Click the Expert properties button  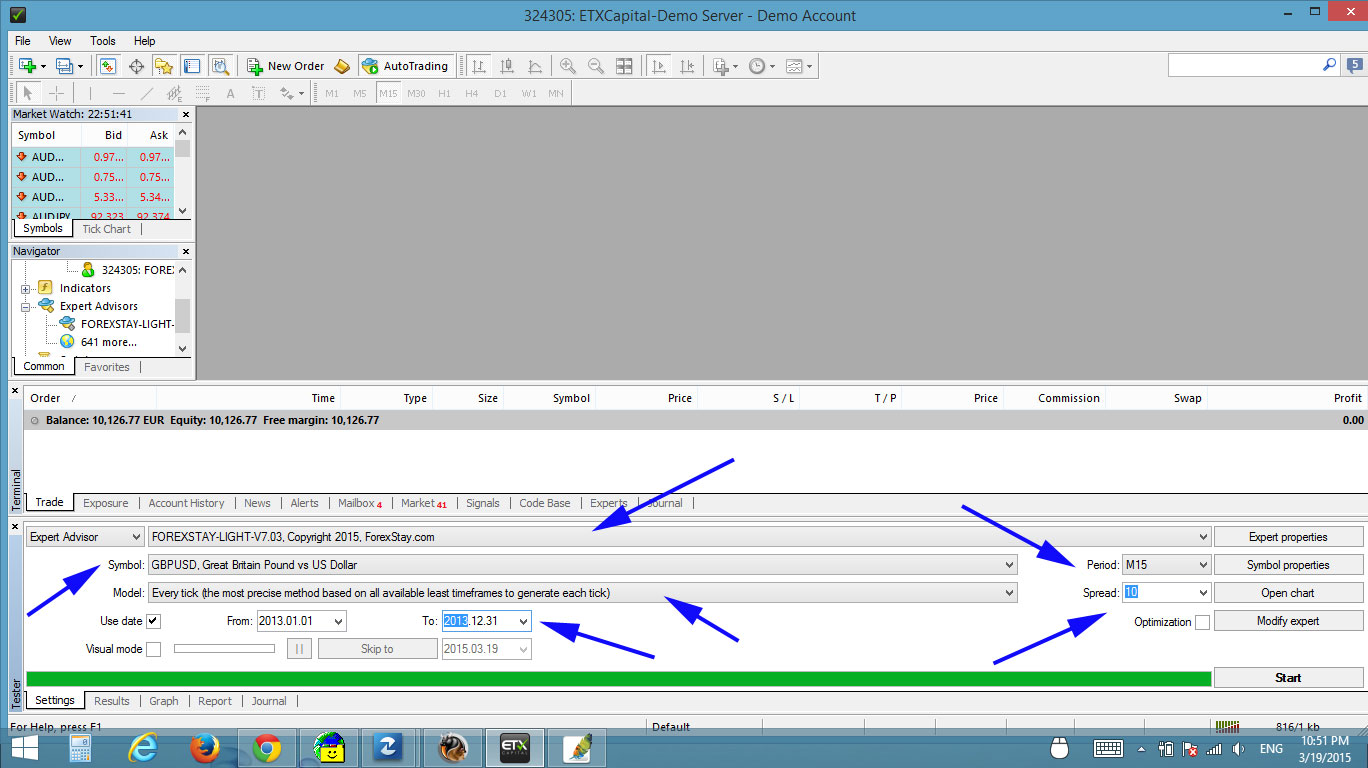[x=1288, y=537]
